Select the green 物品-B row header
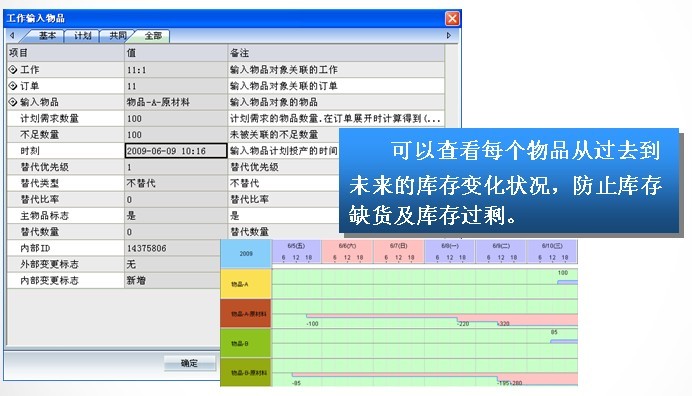 tap(245, 343)
